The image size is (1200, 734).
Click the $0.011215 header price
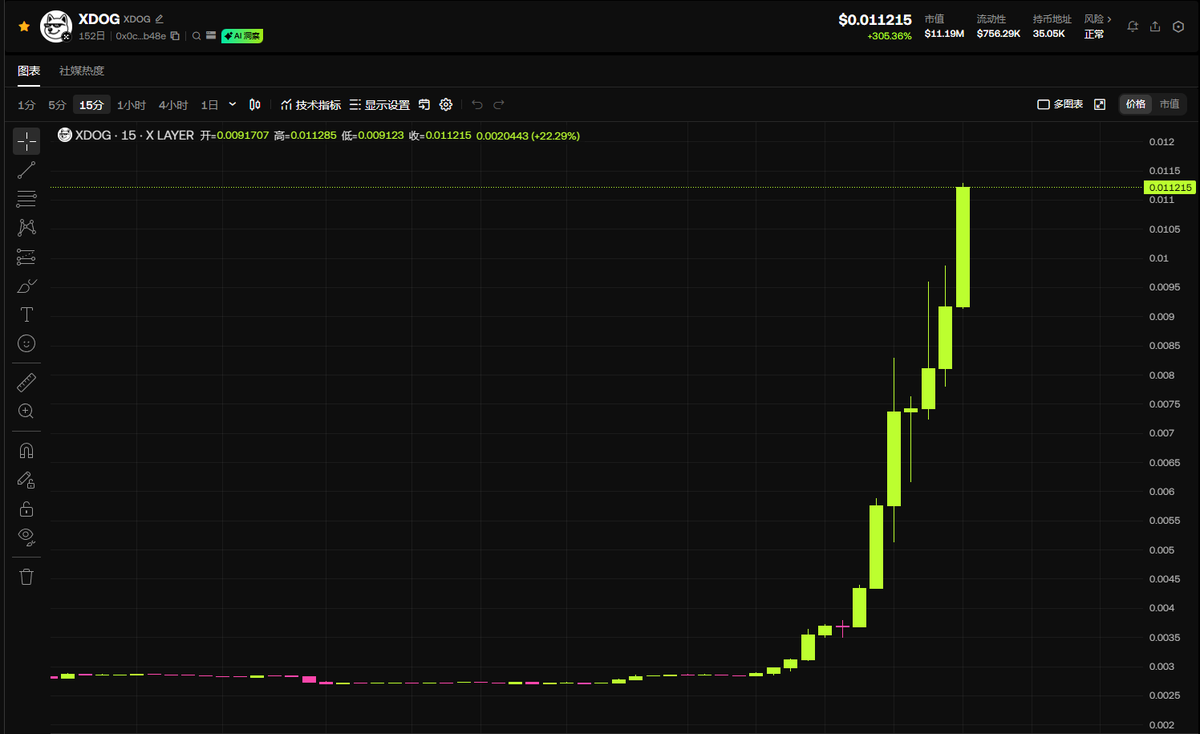pos(875,19)
